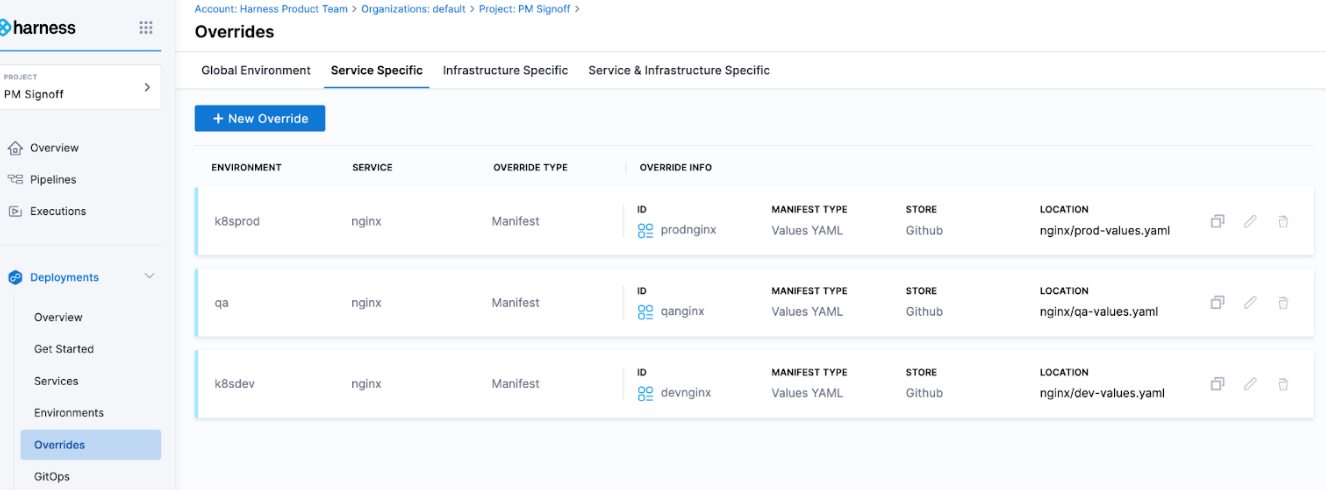The image size is (1326, 490).
Task: Edit the k8sprod override with pencil icon
Action: tap(1250, 221)
